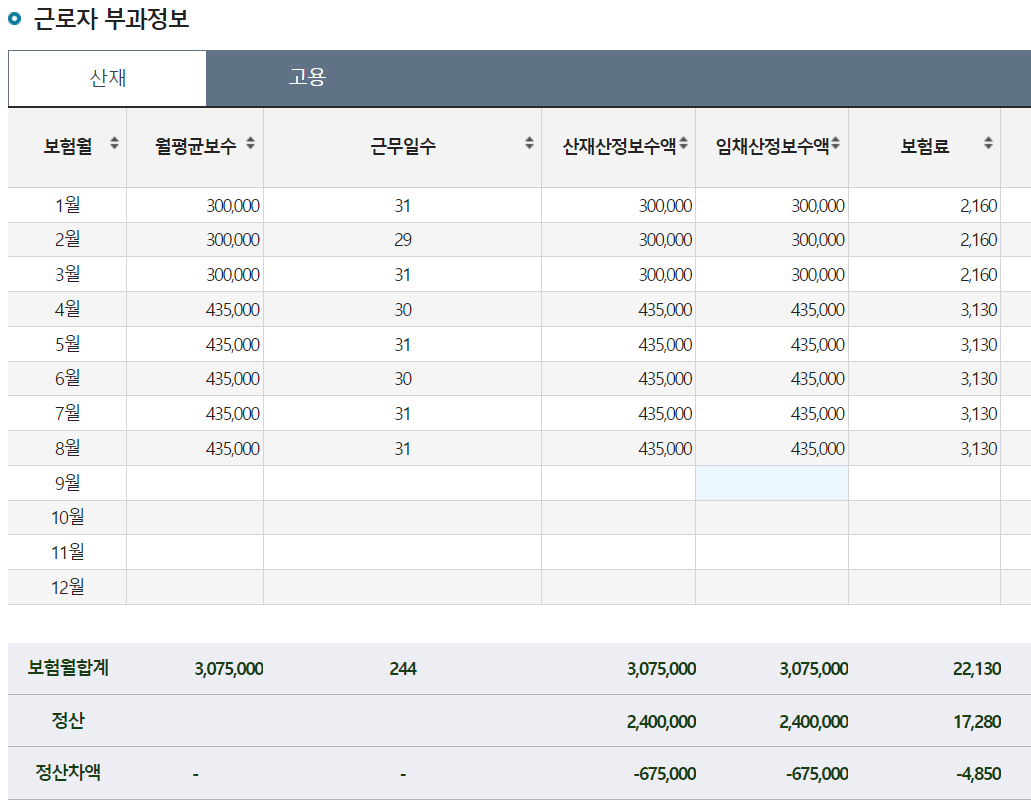Sort the 산재산정보수액 column via arrows

click(684, 144)
